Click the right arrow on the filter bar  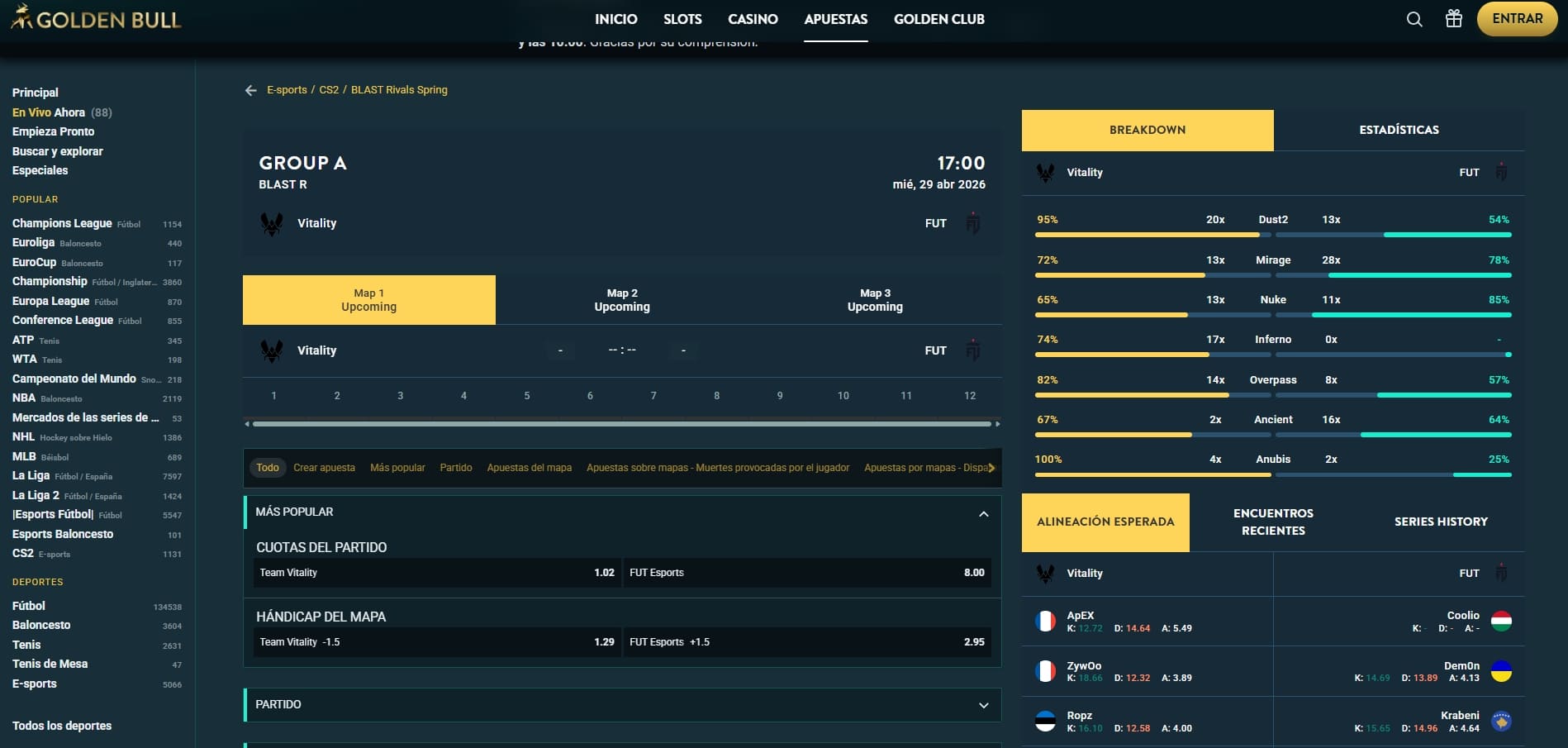click(x=991, y=467)
